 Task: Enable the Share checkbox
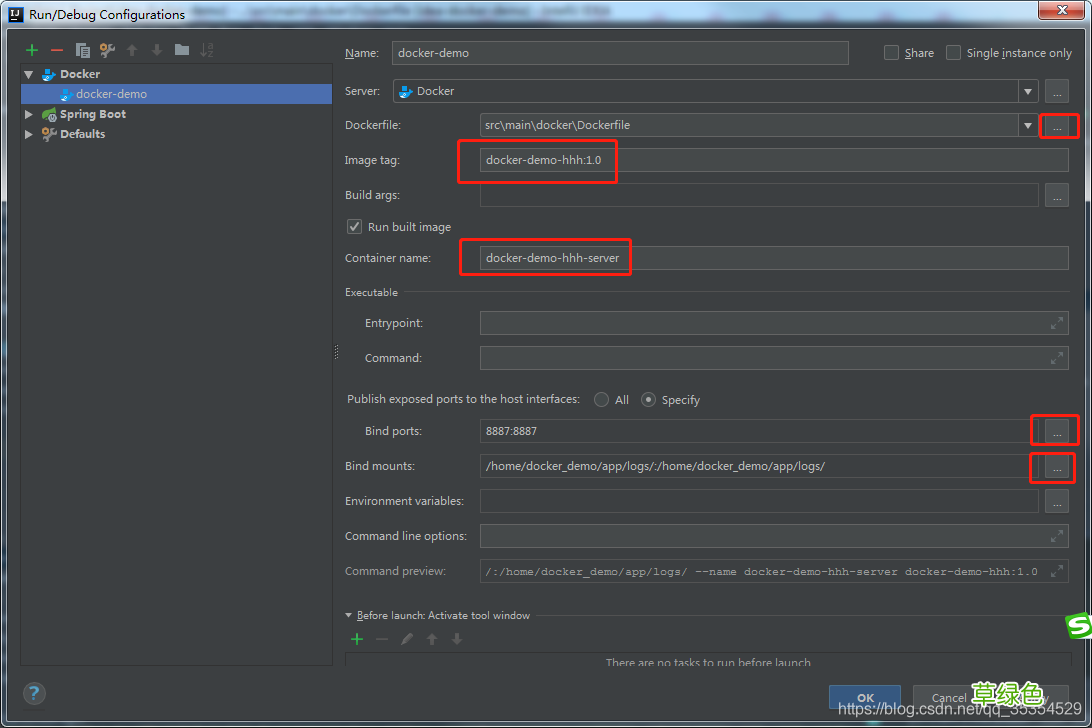(x=892, y=53)
